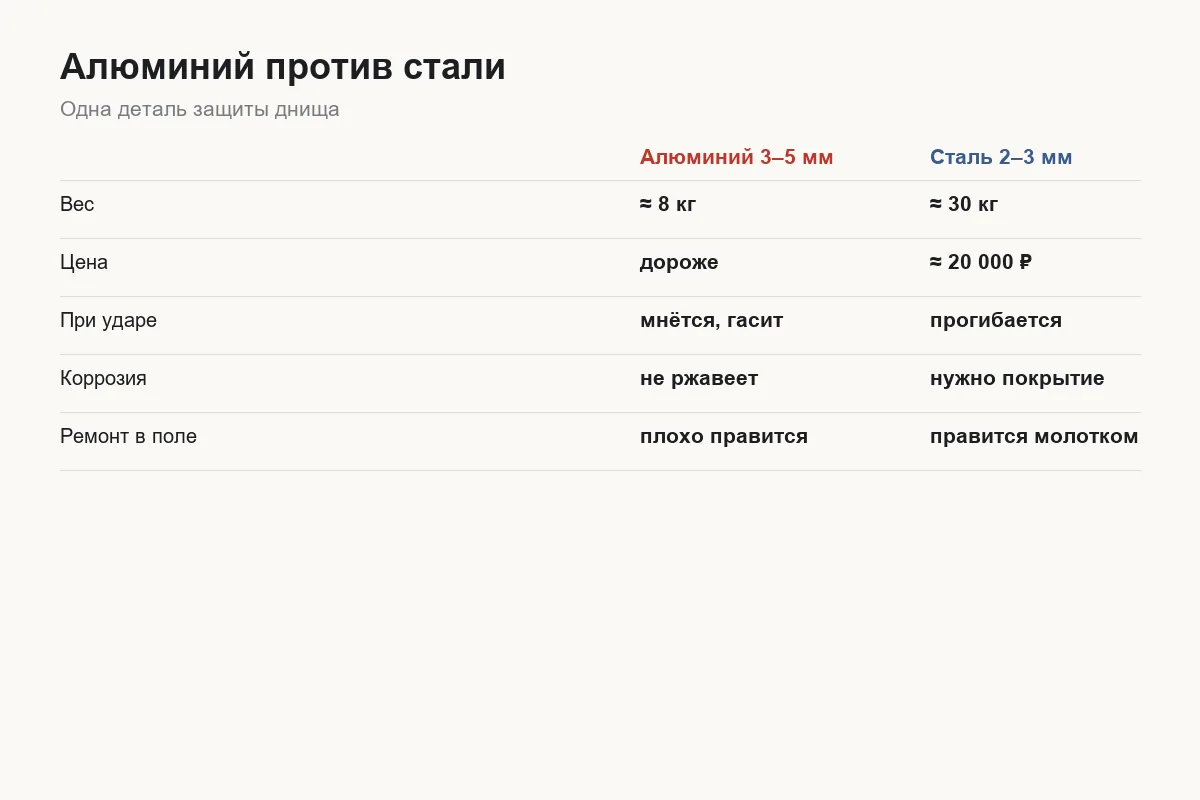Click the "Ремонт в поле" row label

click(128, 436)
